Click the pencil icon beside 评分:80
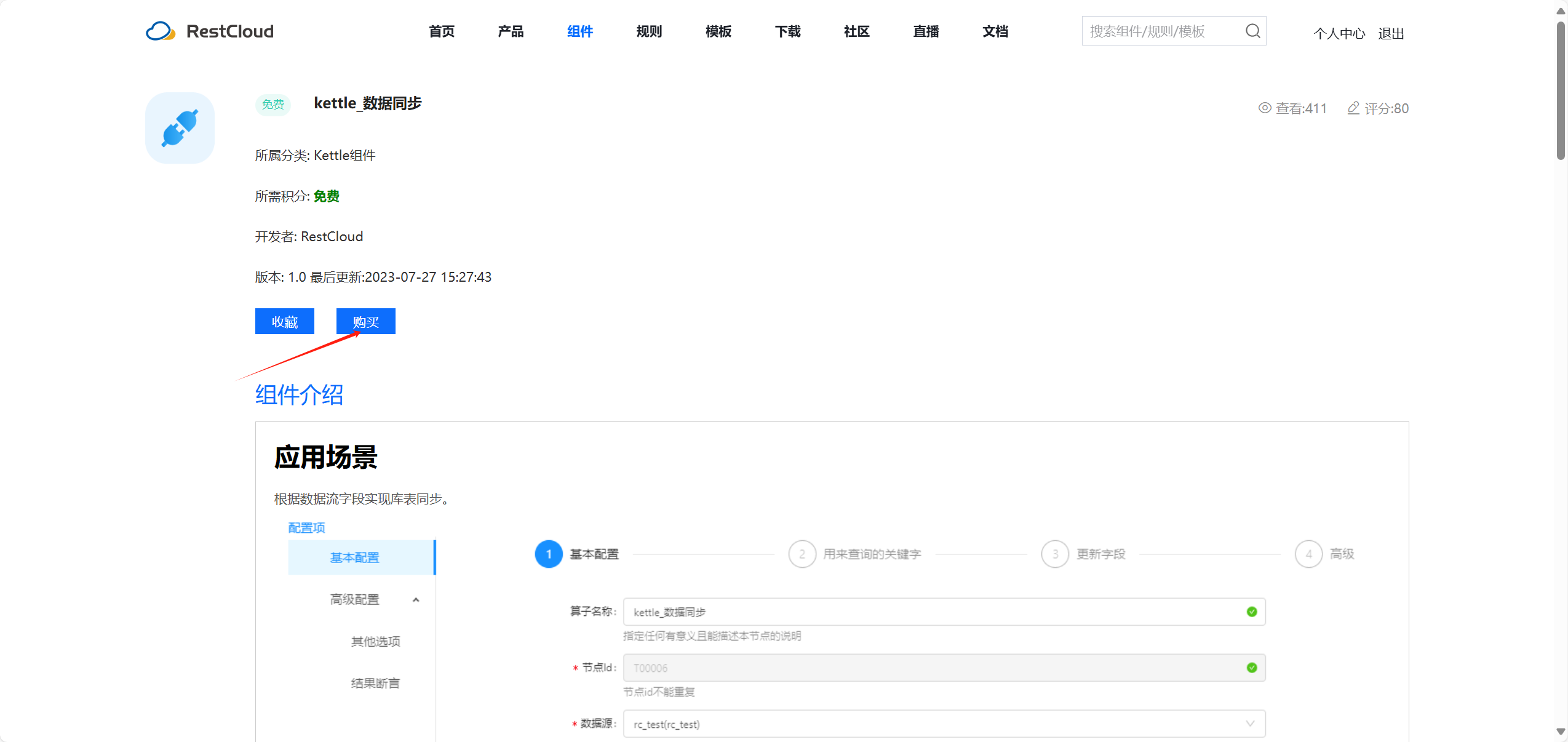1568x742 pixels. pyautogui.click(x=1353, y=108)
